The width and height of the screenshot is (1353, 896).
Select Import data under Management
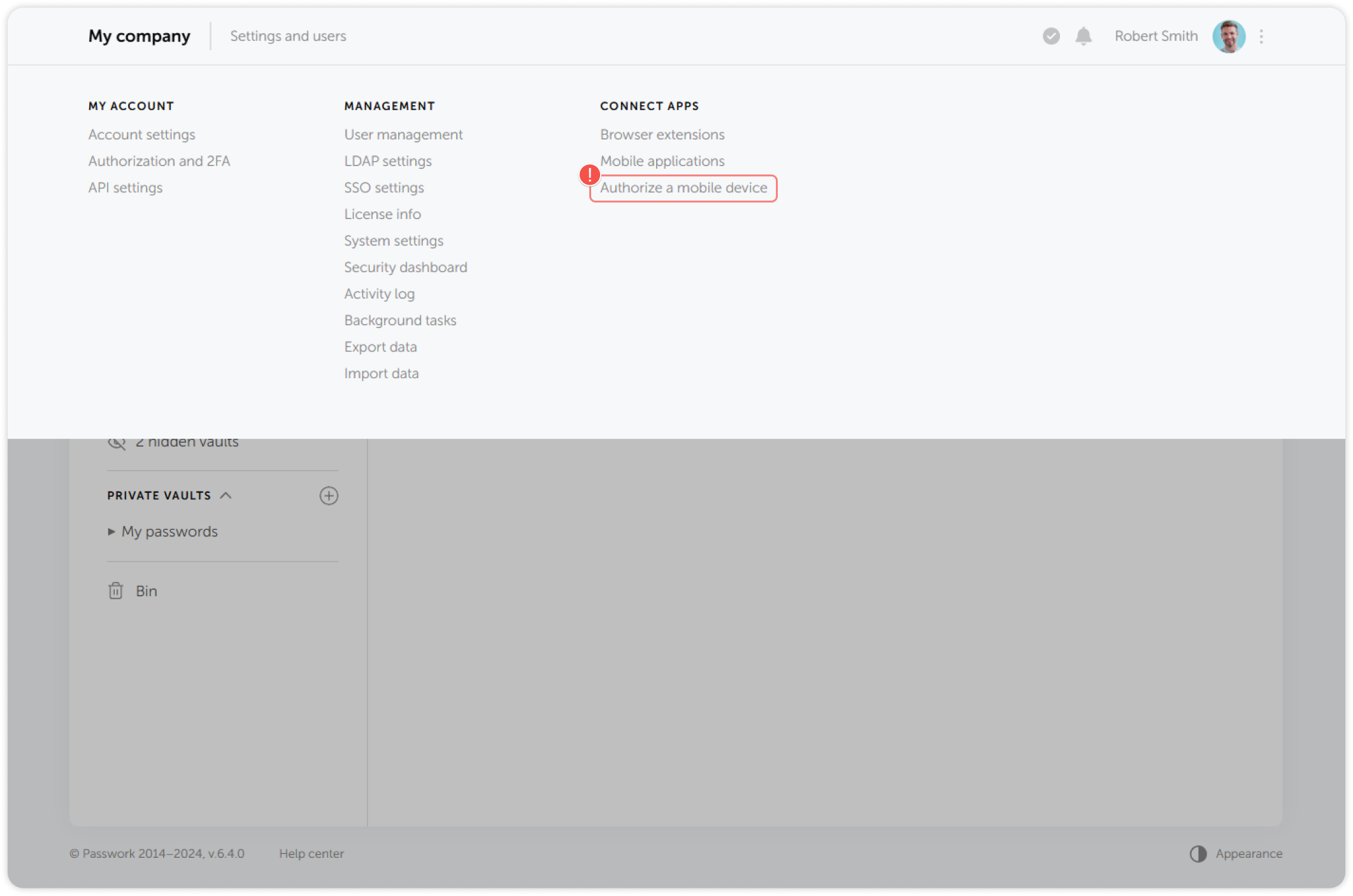click(381, 374)
